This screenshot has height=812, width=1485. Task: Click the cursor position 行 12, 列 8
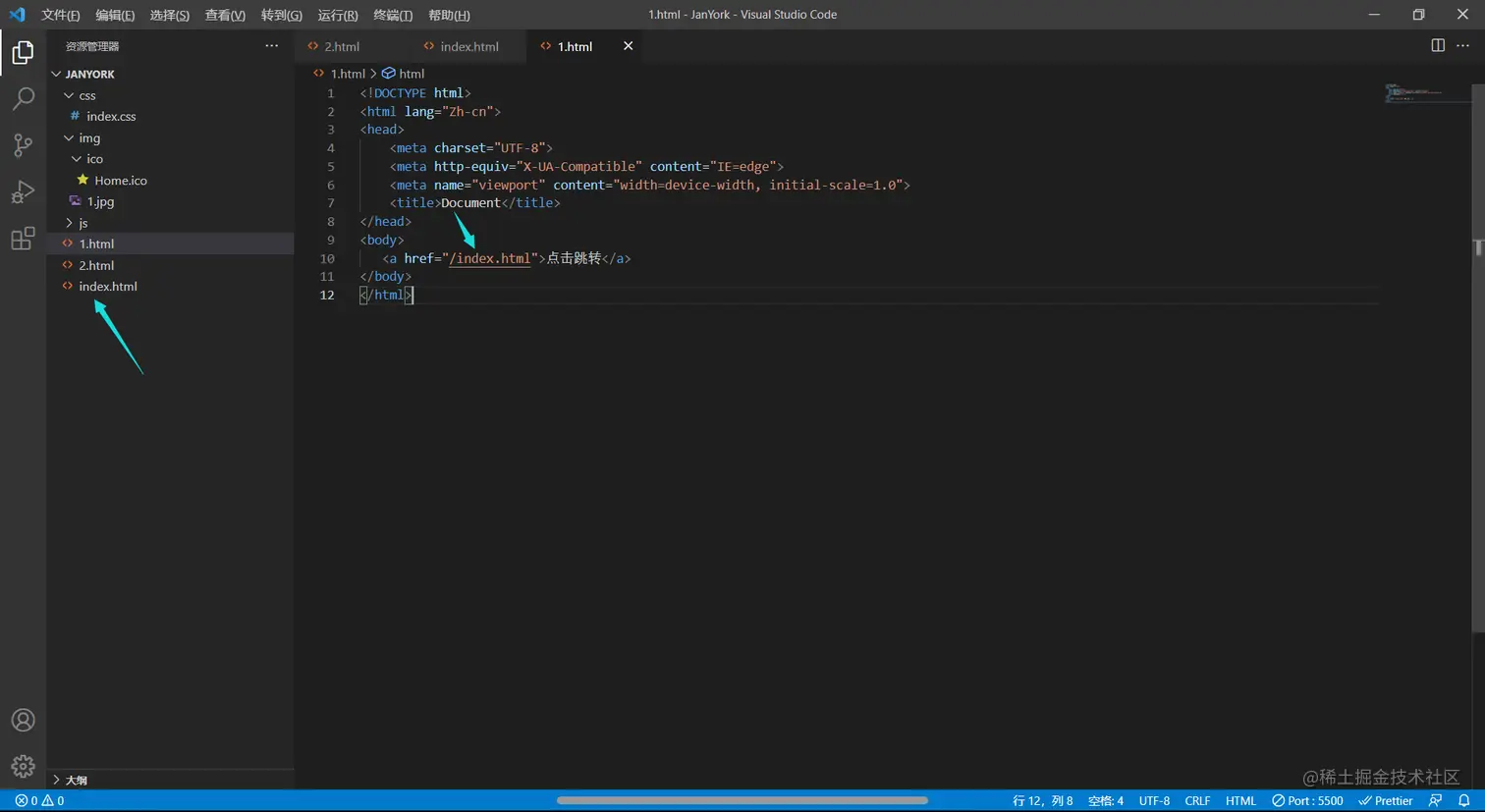click(x=1043, y=801)
